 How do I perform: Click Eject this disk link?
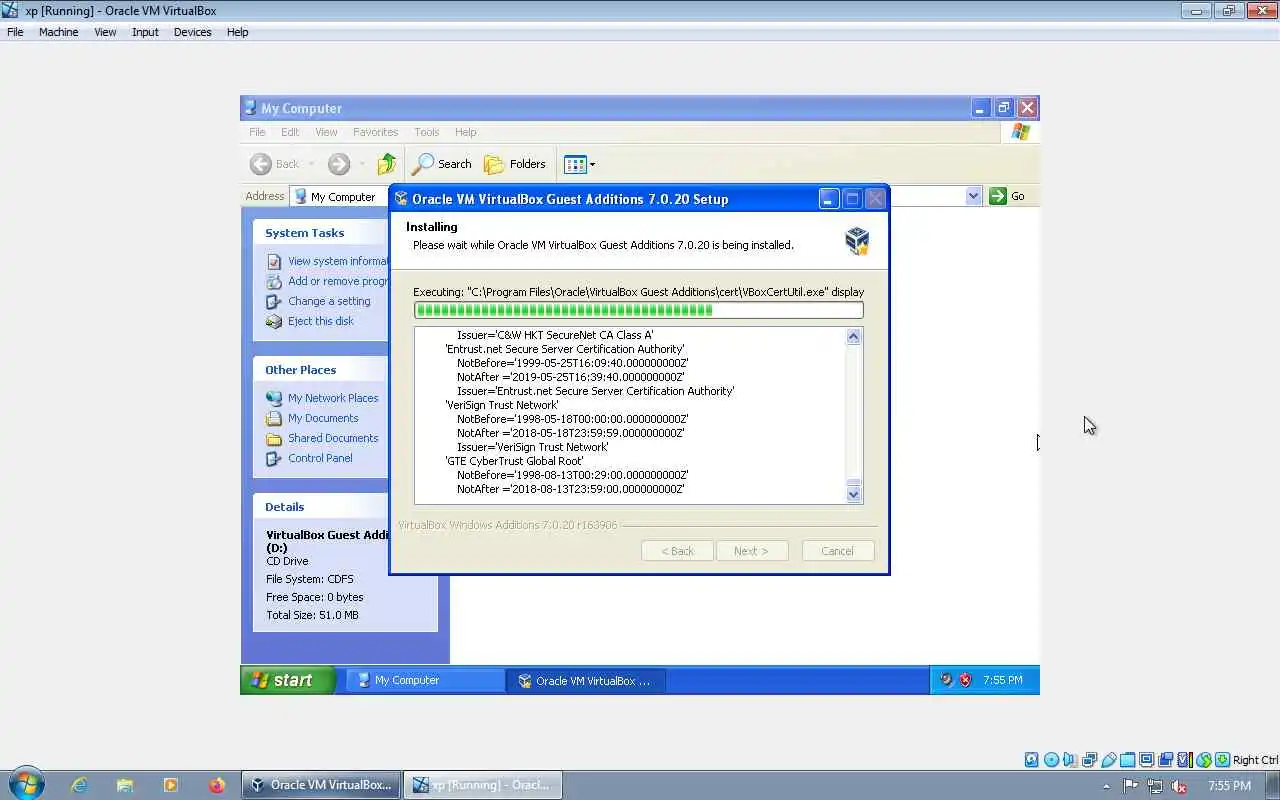click(x=321, y=321)
